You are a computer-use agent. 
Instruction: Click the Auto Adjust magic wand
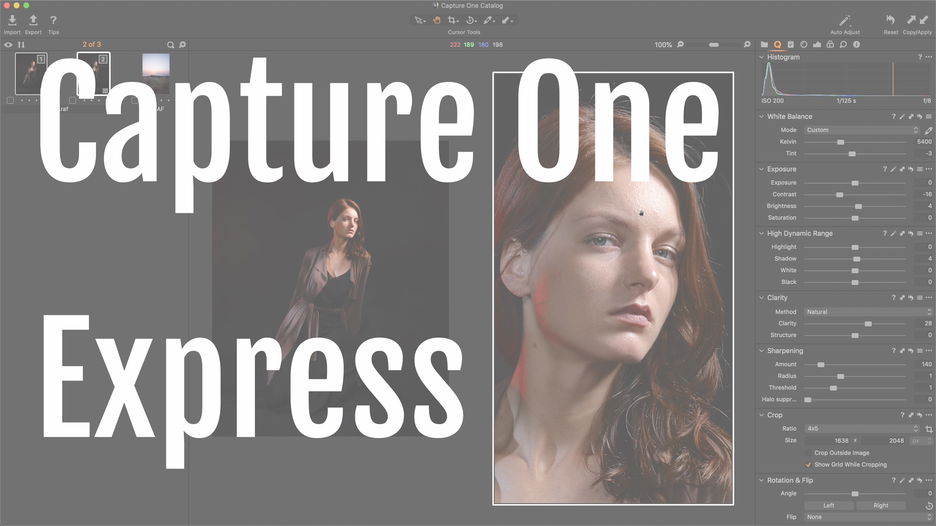point(845,21)
